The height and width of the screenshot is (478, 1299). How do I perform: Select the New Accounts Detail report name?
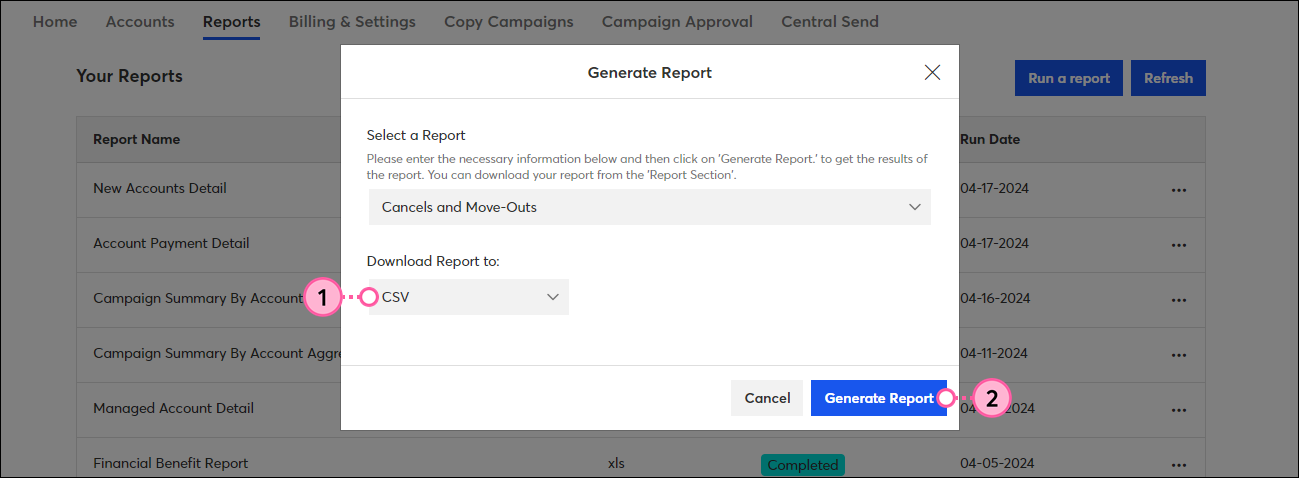coord(160,188)
